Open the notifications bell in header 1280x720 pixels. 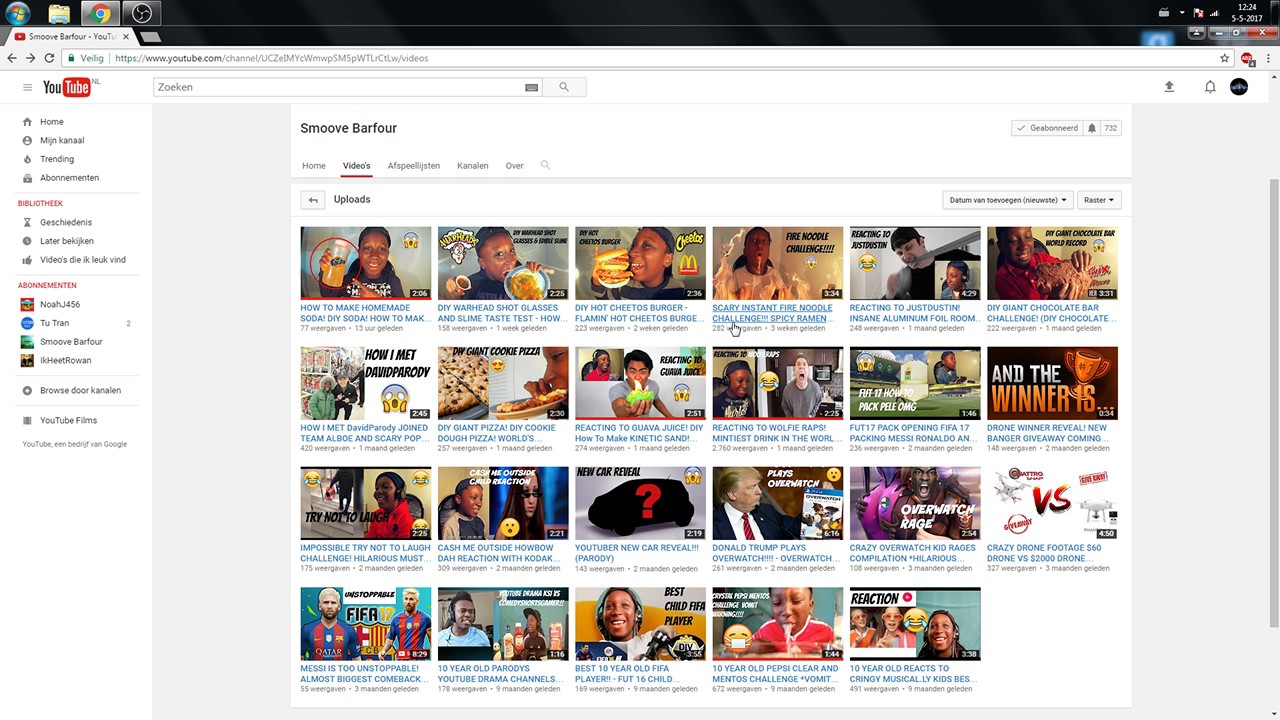pyautogui.click(x=1210, y=87)
